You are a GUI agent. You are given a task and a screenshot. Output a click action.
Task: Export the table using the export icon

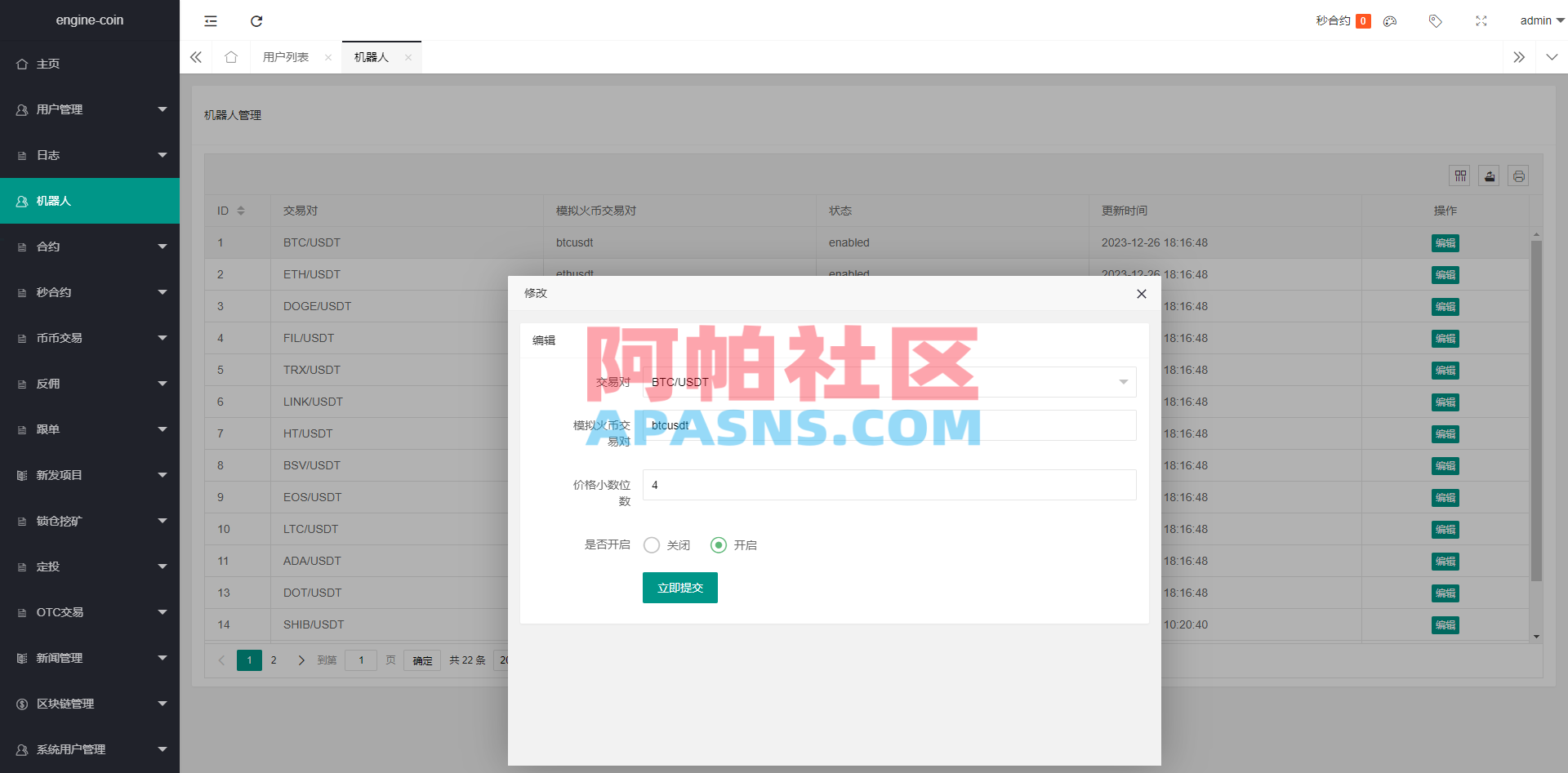(x=1489, y=175)
